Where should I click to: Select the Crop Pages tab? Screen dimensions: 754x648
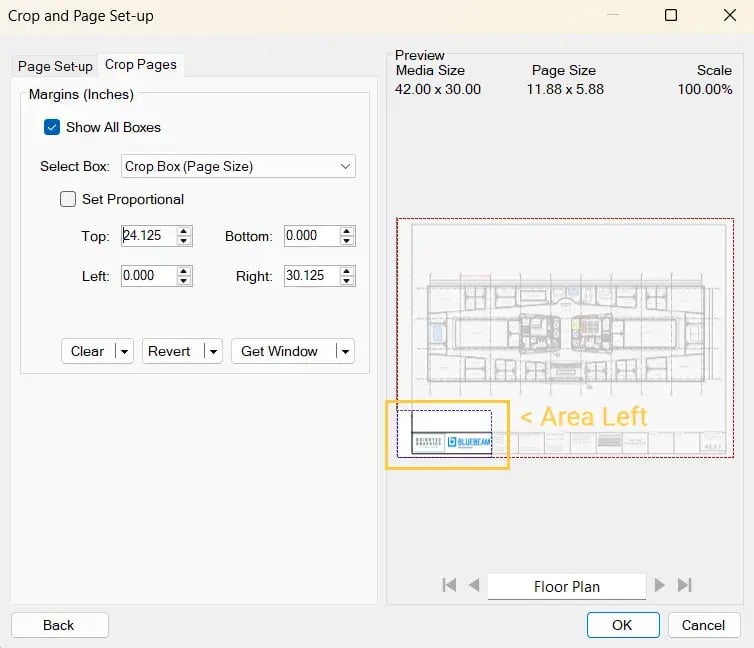140,64
